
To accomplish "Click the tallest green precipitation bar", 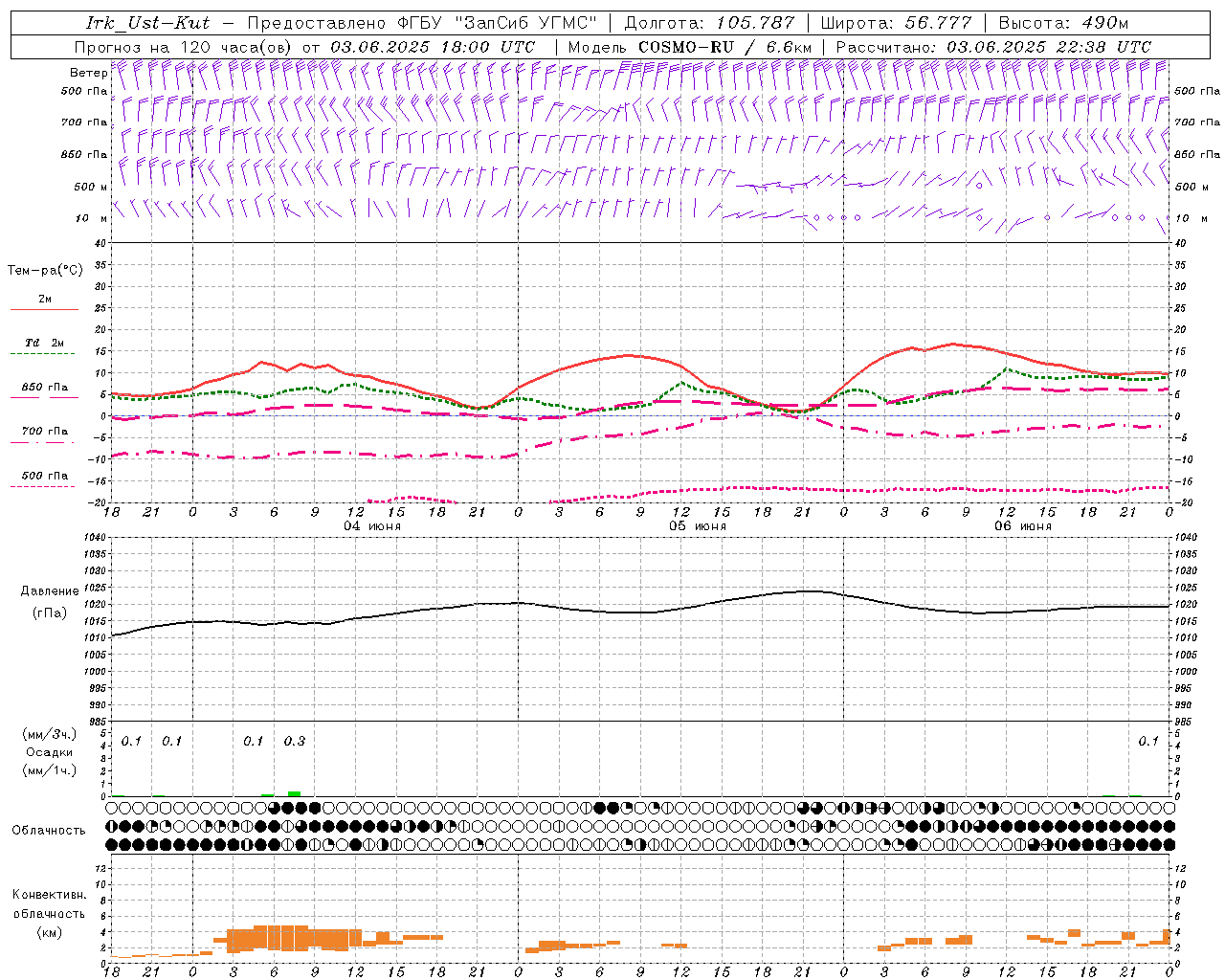I will pos(294,793).
